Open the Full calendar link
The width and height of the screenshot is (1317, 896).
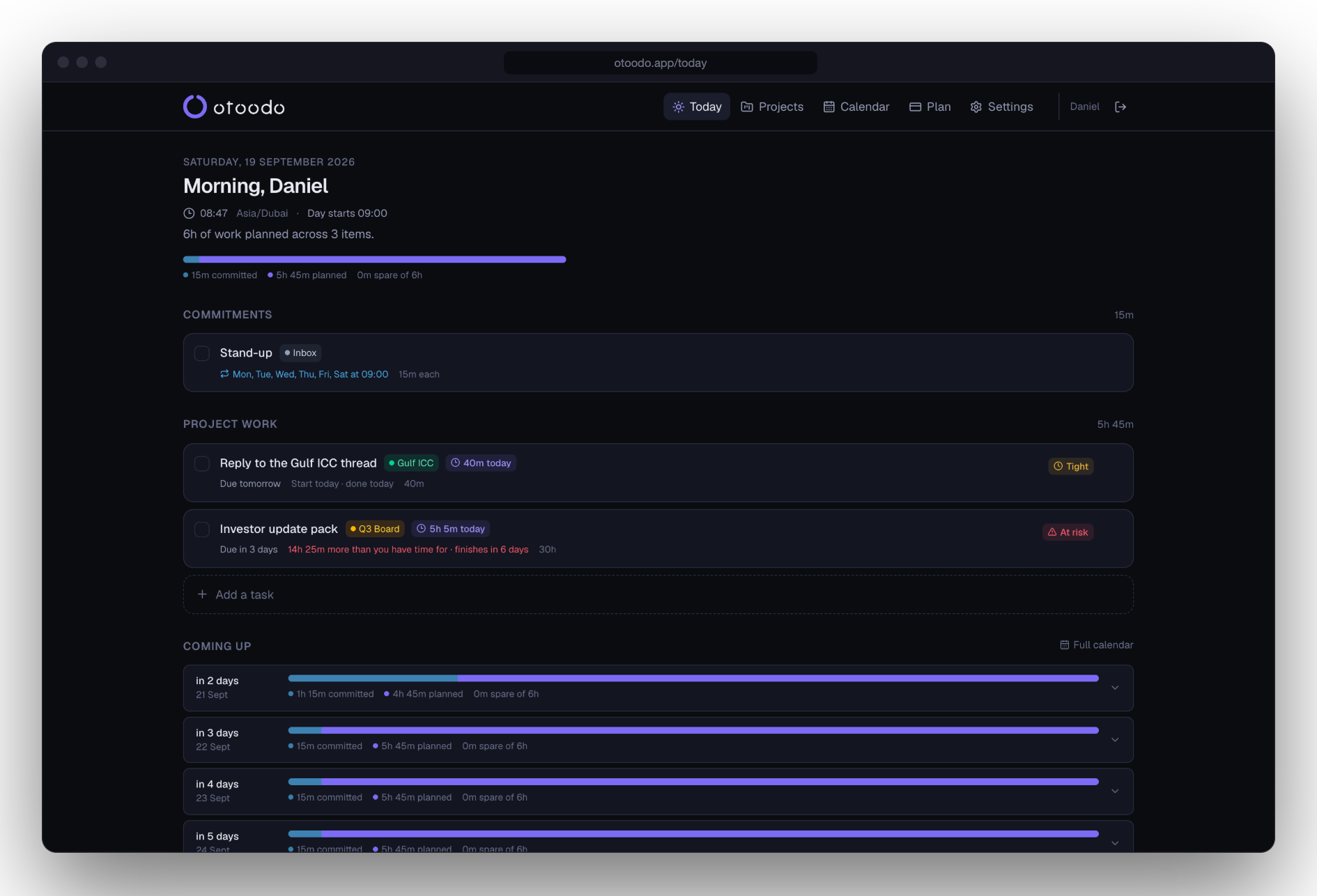[1097, 645]
